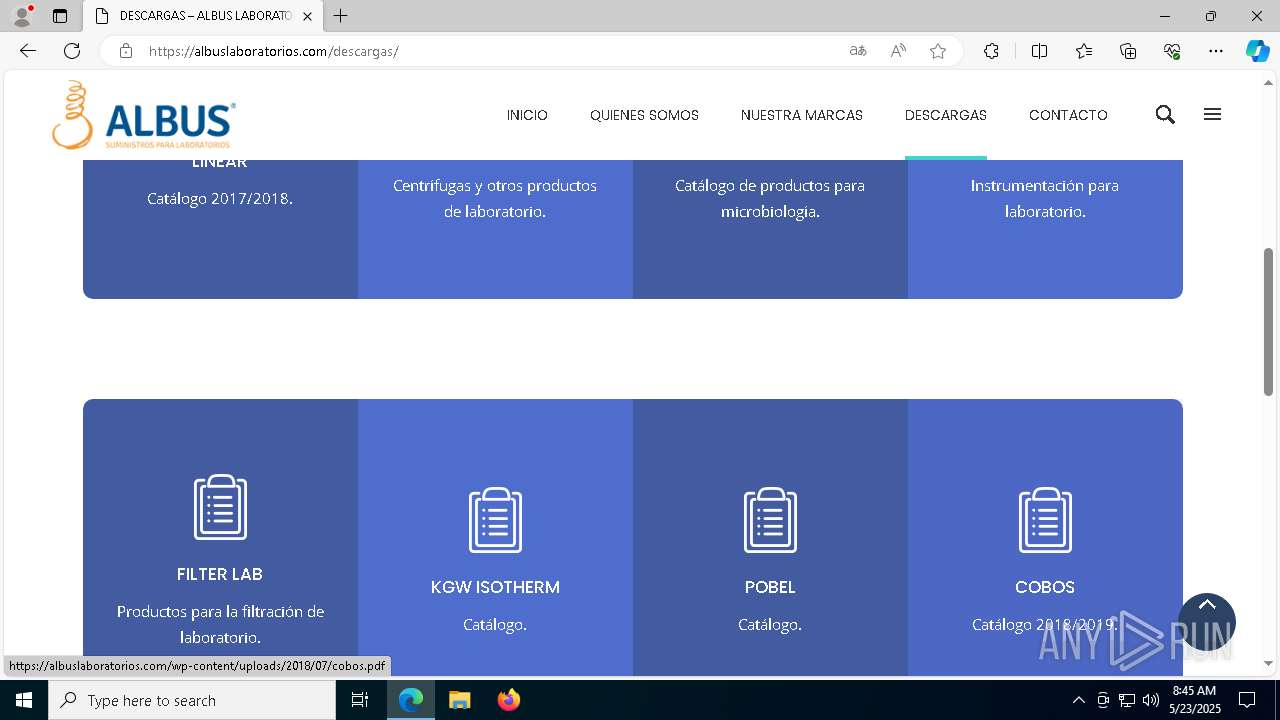Open browser essentials heart icon

pyautogui.click(x=1172, y=51)
